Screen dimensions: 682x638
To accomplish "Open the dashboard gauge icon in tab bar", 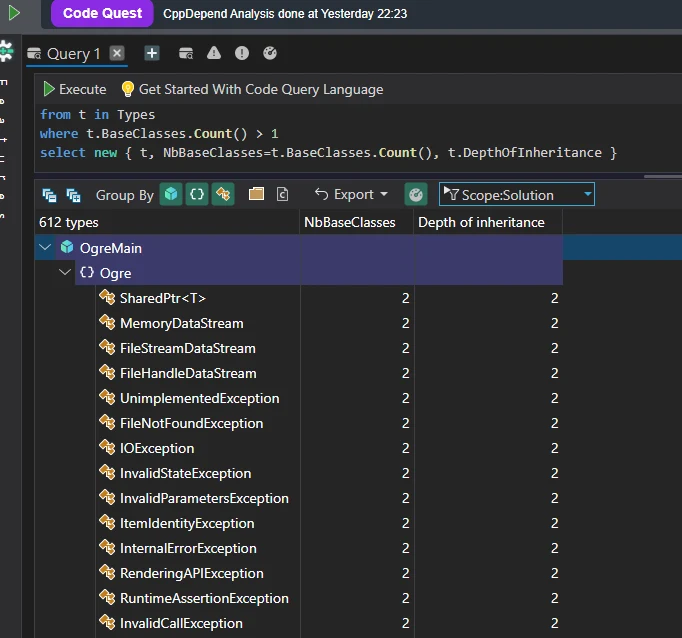I will (x=270, y=53).
